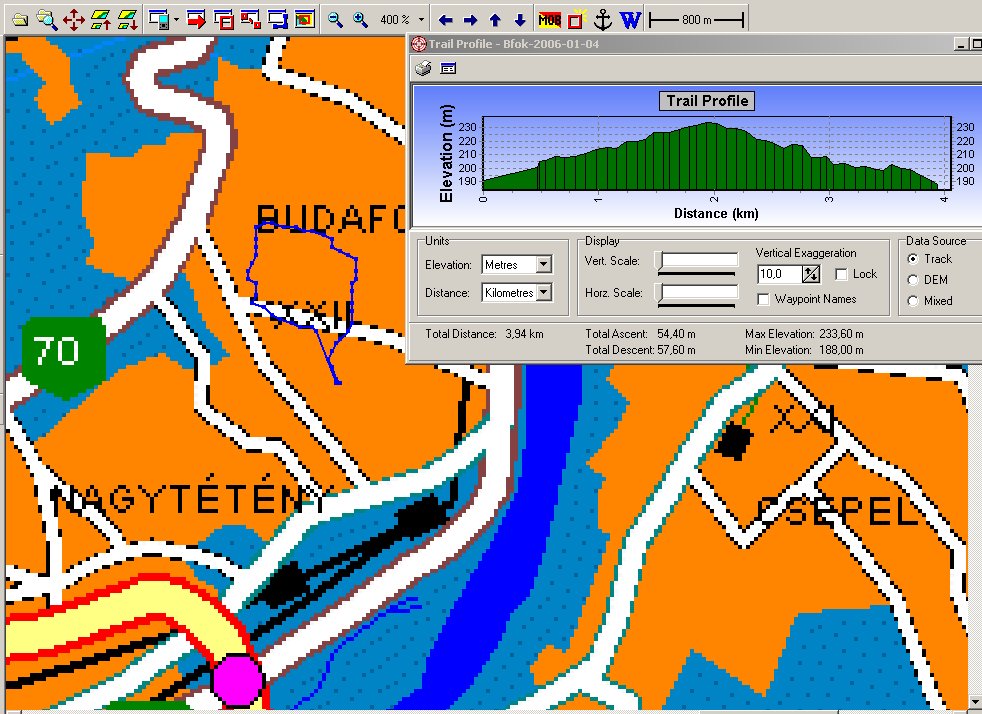The height and width of the screenshot is (714, 982).
Task: Open the Distance units dropdown
Action: pyautogui.click(x=544, y=292)
